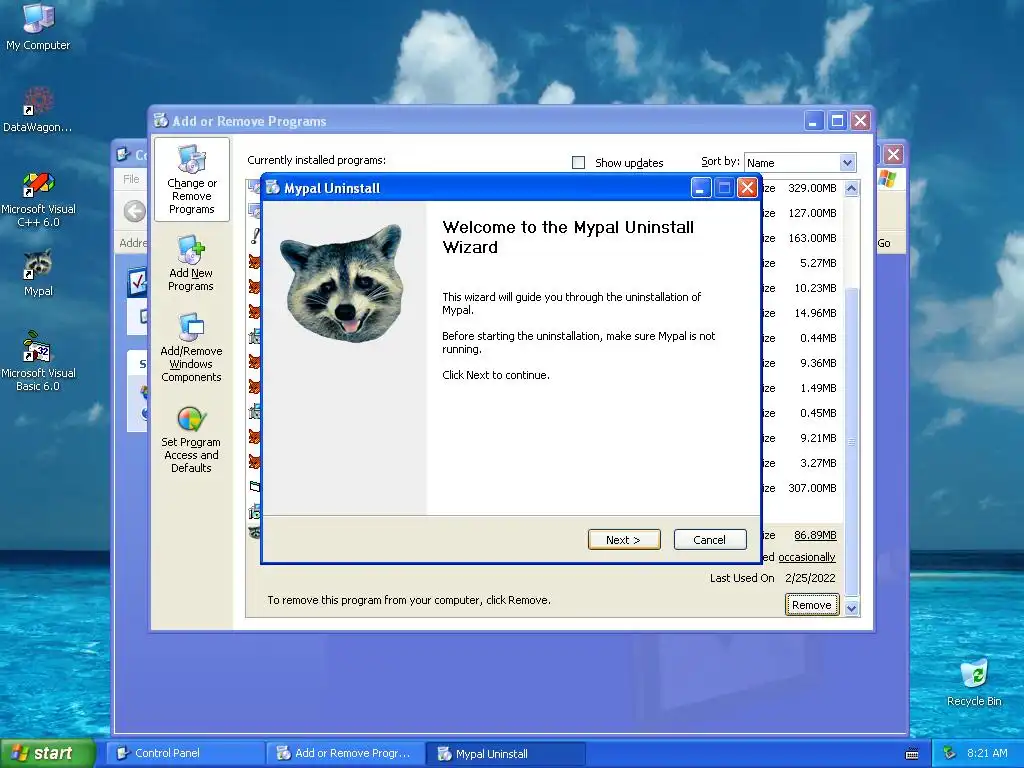Click the DataWagon desktop shortcut
1024x768 pixels.
tap(38, 110)
